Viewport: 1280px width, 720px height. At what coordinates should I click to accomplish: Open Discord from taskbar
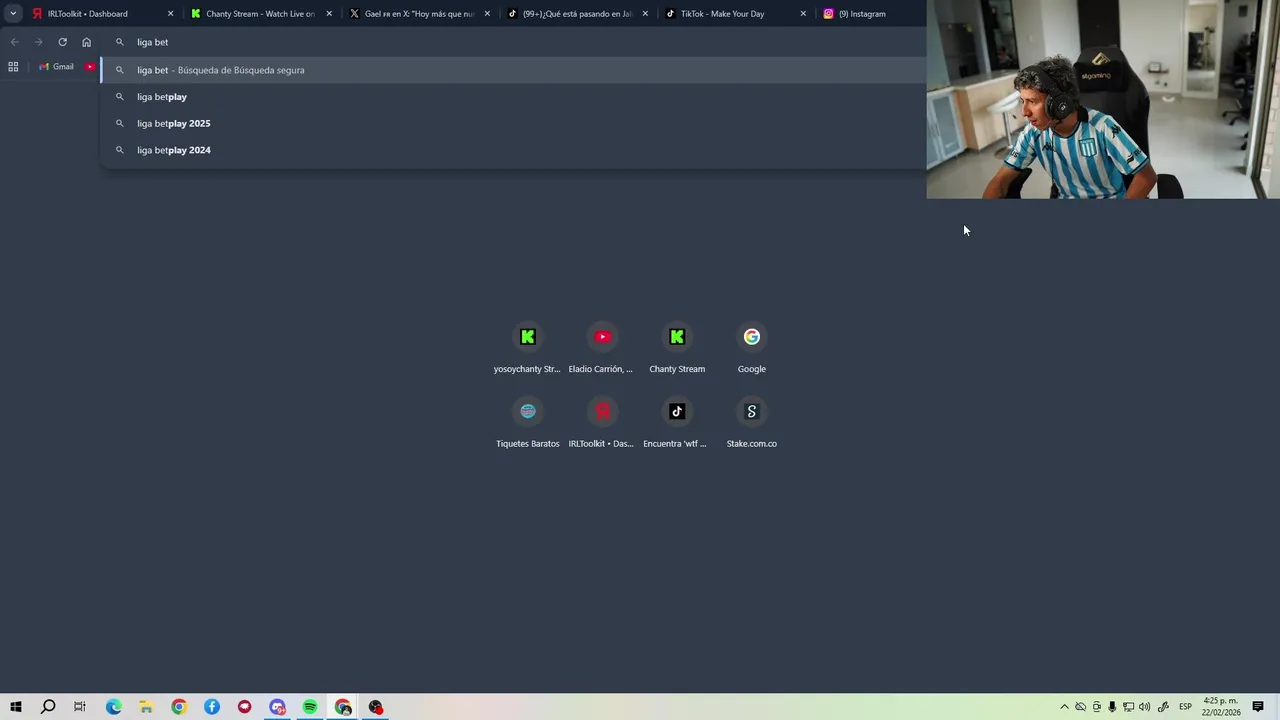(x=277, y=707)
